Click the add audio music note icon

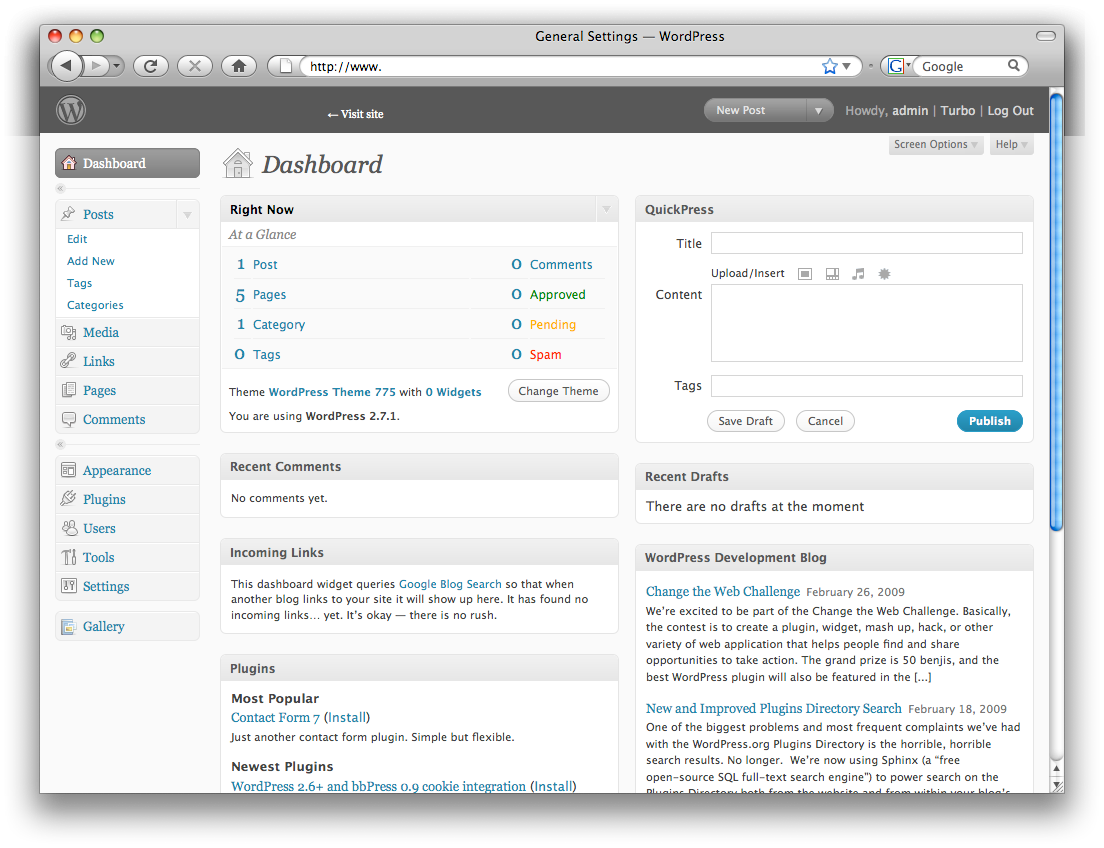858,274
